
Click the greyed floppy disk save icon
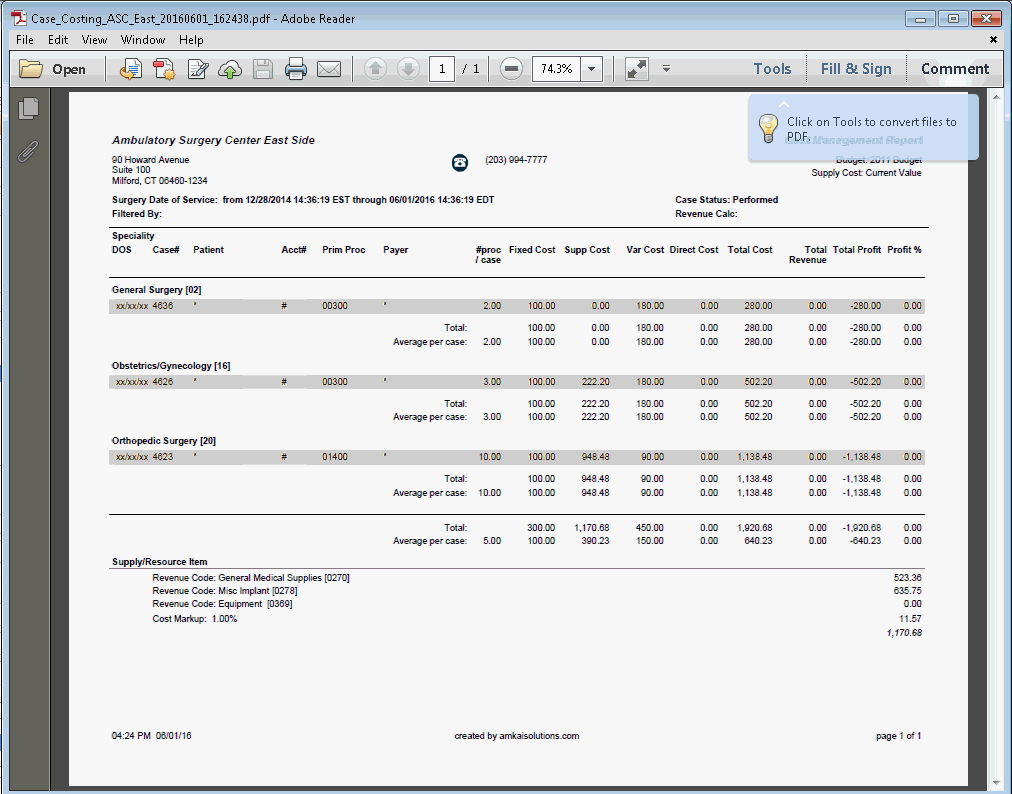[x=263, y=69]
